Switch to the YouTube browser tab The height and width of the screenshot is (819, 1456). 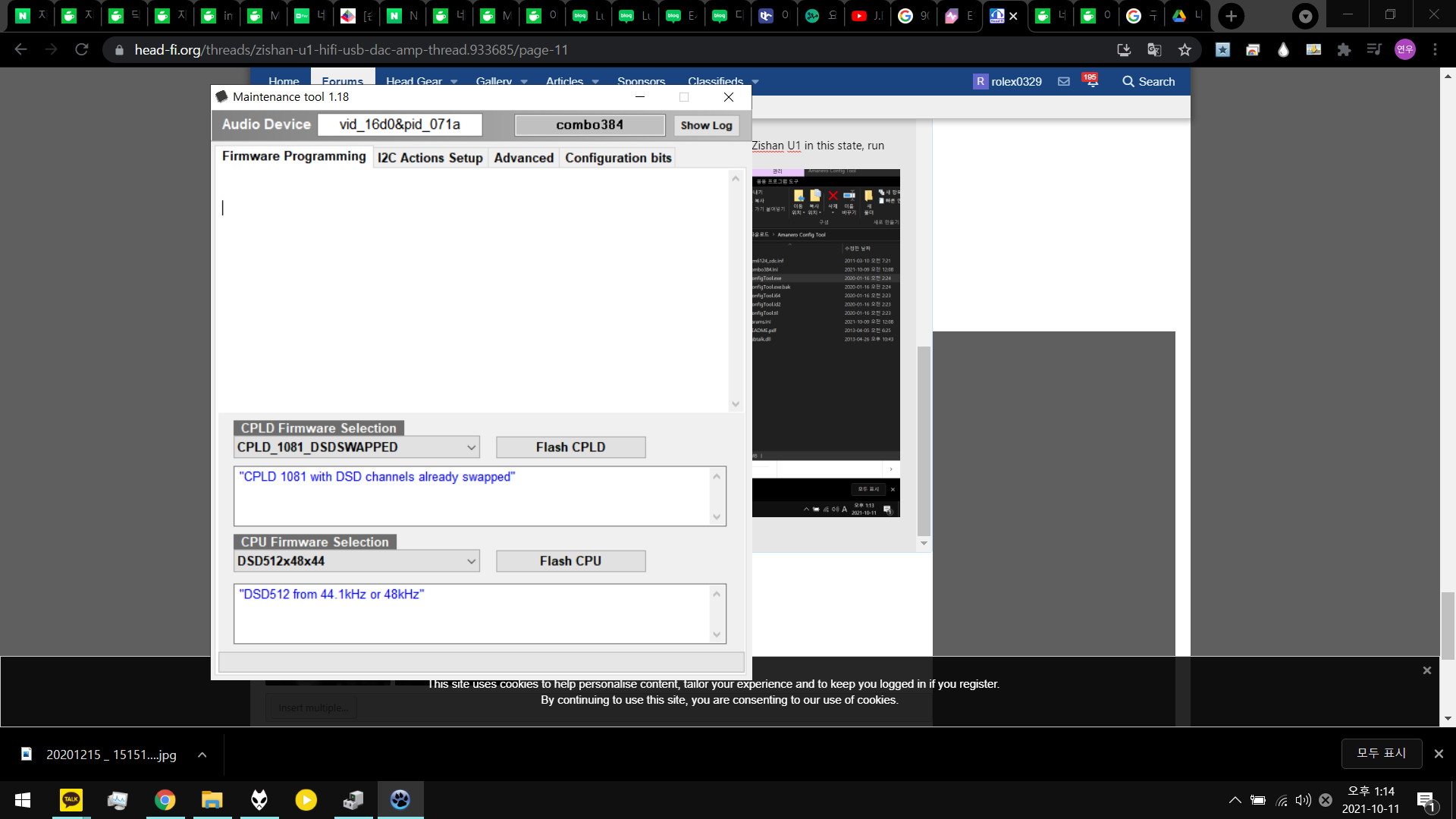tap(868, 16)
